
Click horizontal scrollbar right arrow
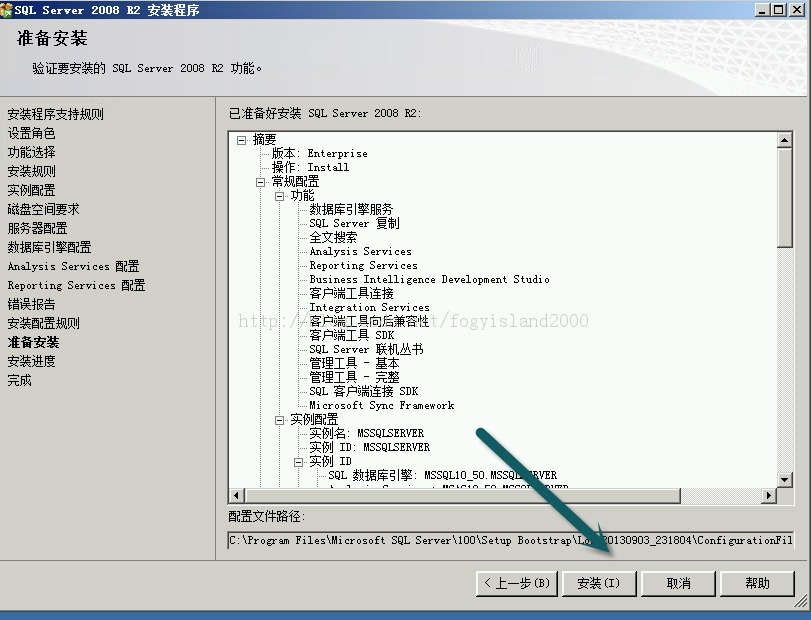[769, 495]
